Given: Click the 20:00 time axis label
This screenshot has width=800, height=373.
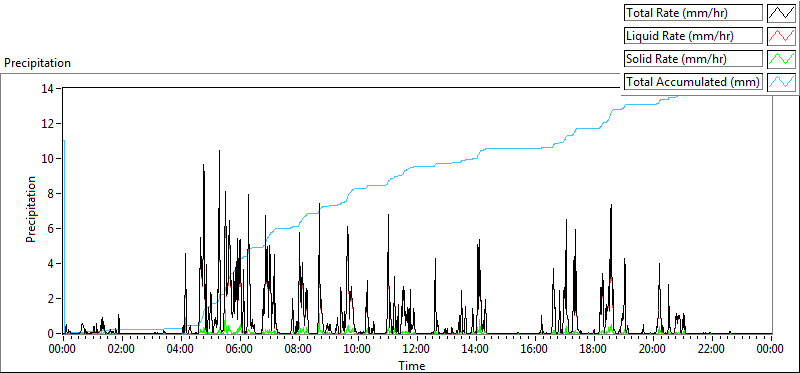Looking at the screenshot, I should (x=653, y=349).
